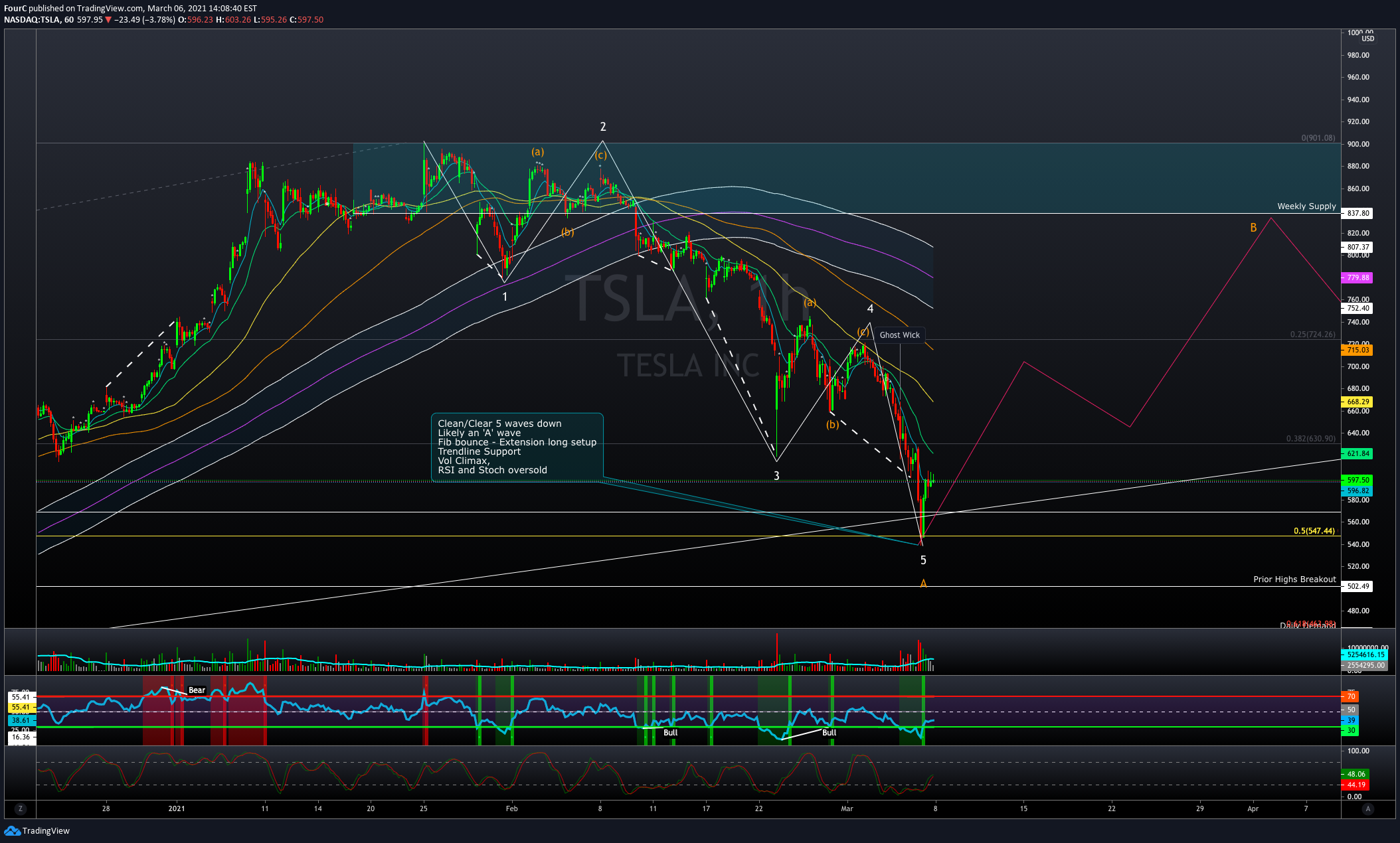Click the '2021' date on time axis
Screen dimensions: 1400x843
177,808
